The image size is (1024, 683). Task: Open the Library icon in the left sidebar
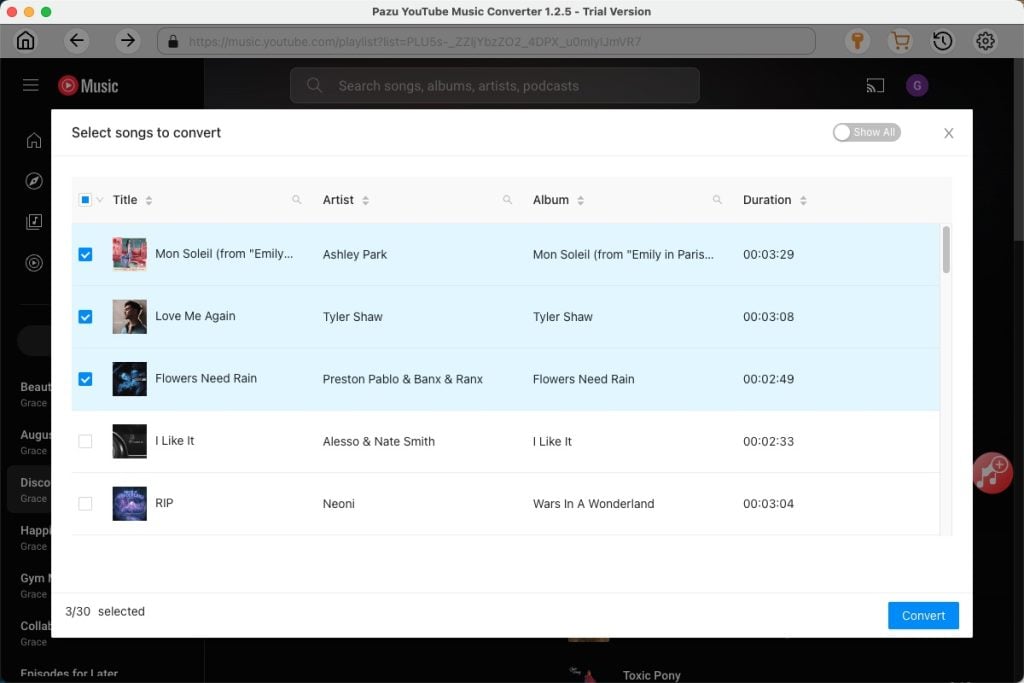coord(33,222)
